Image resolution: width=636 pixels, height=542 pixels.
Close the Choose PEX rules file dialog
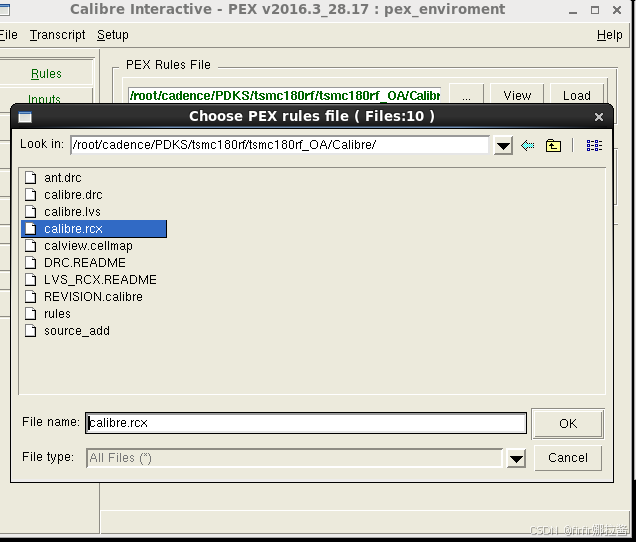(599, 117)
